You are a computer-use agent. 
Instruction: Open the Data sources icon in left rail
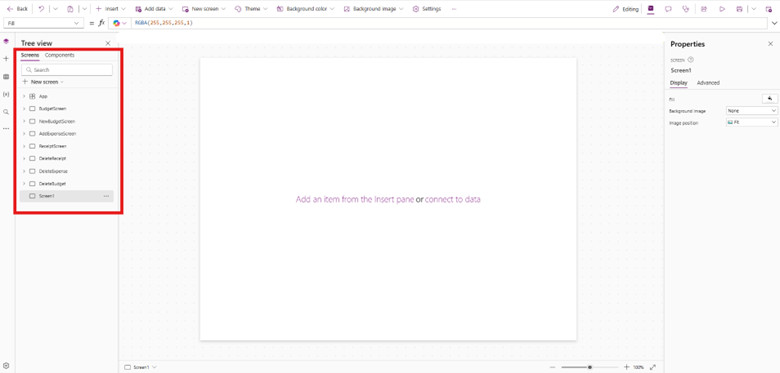click(x=6, y=77)
